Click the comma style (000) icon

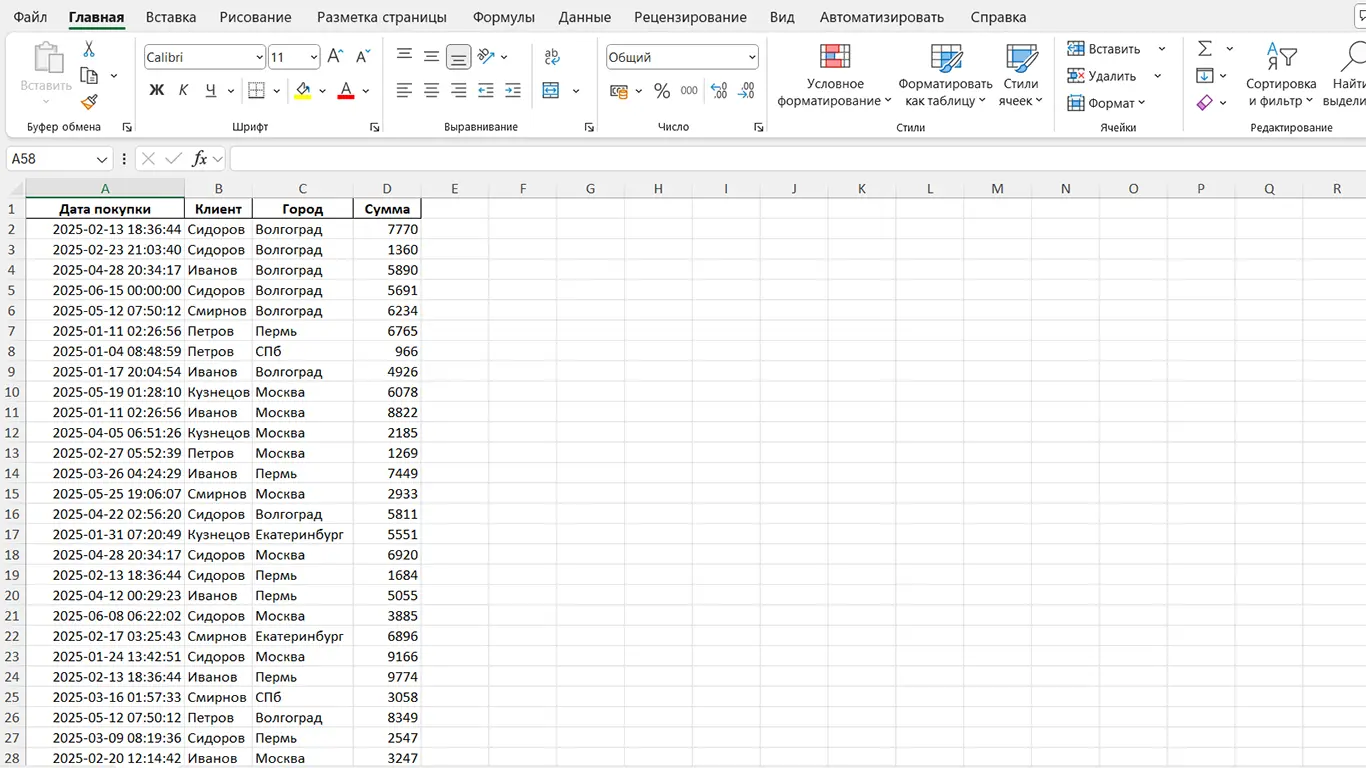coord(687,90)
